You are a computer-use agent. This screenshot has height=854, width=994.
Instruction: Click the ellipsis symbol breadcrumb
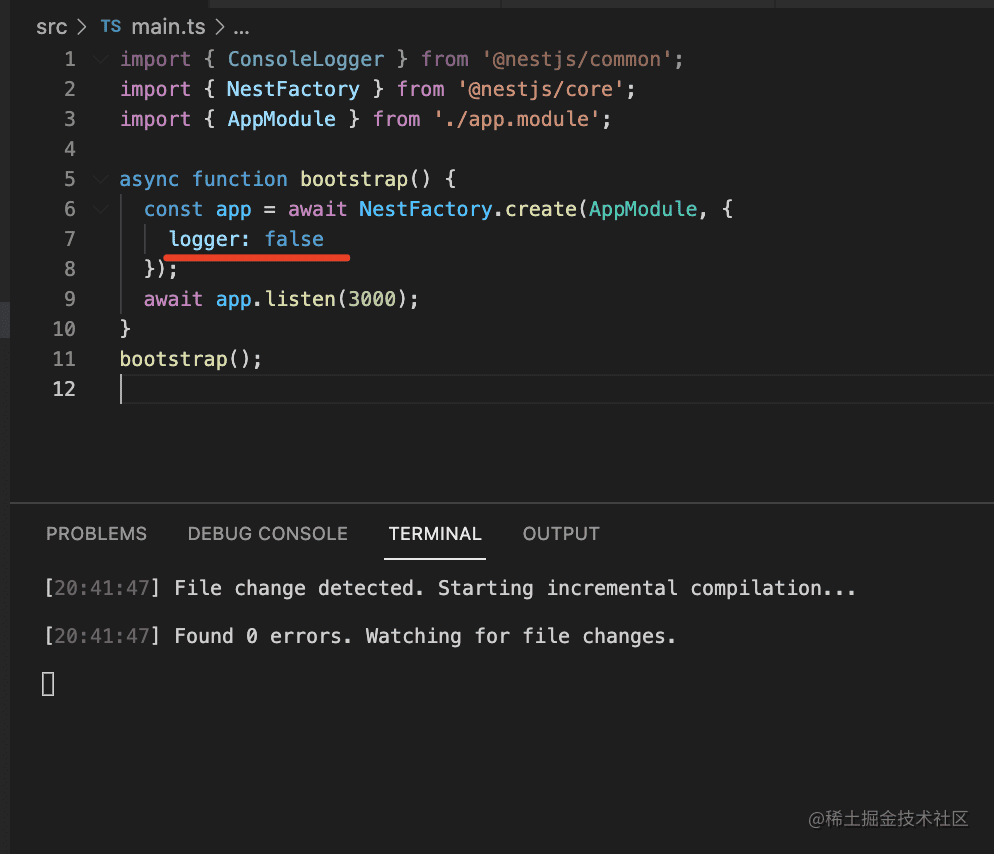(241, 27)
